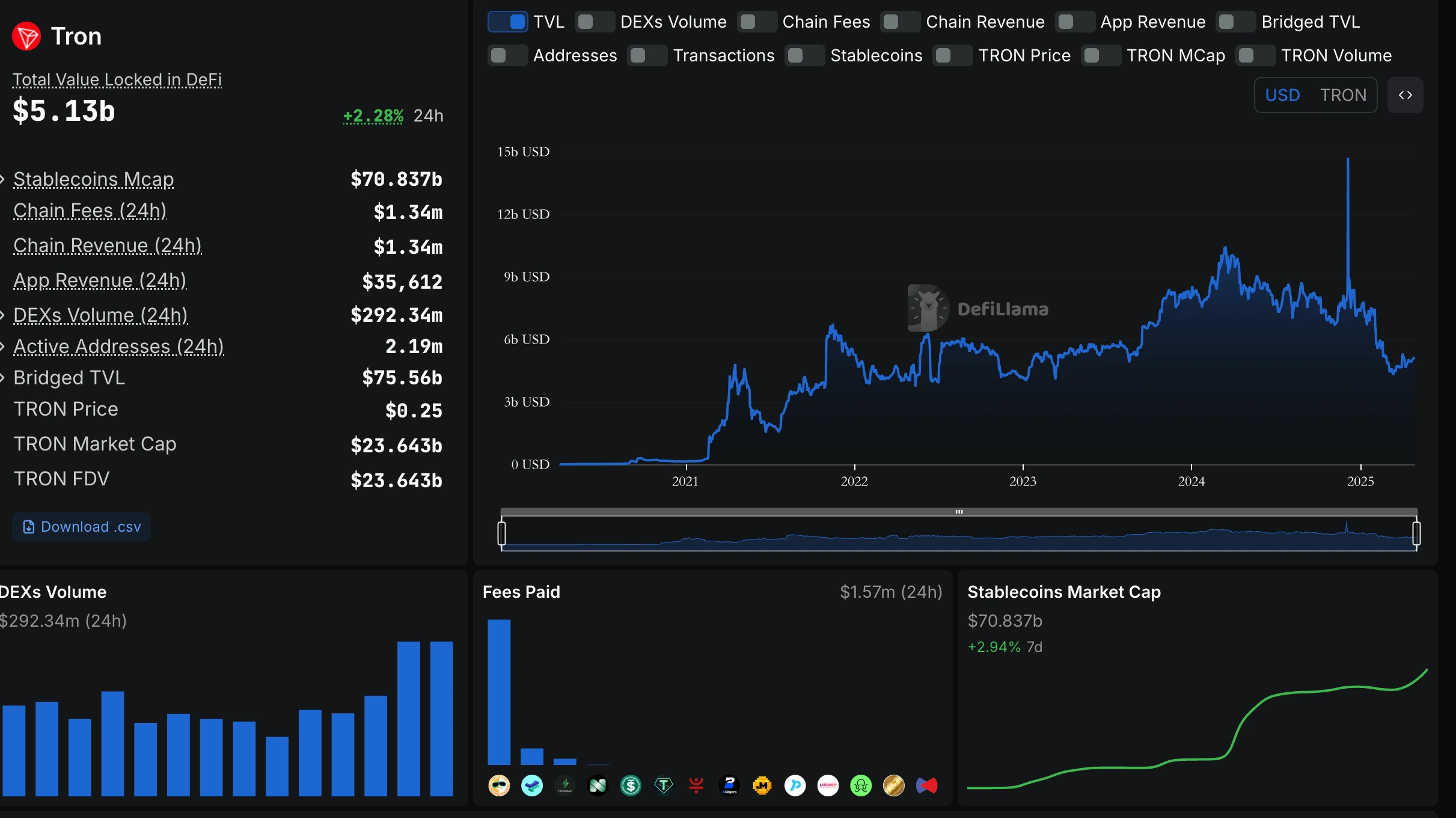Enable the TRON Price switch
Viewport: 1456px width, 818px height.
pos(952,55)
